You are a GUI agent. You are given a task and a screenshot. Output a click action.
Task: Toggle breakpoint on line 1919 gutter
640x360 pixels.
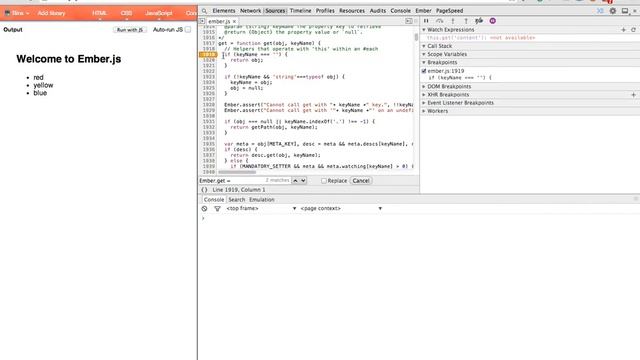(208, 54)
